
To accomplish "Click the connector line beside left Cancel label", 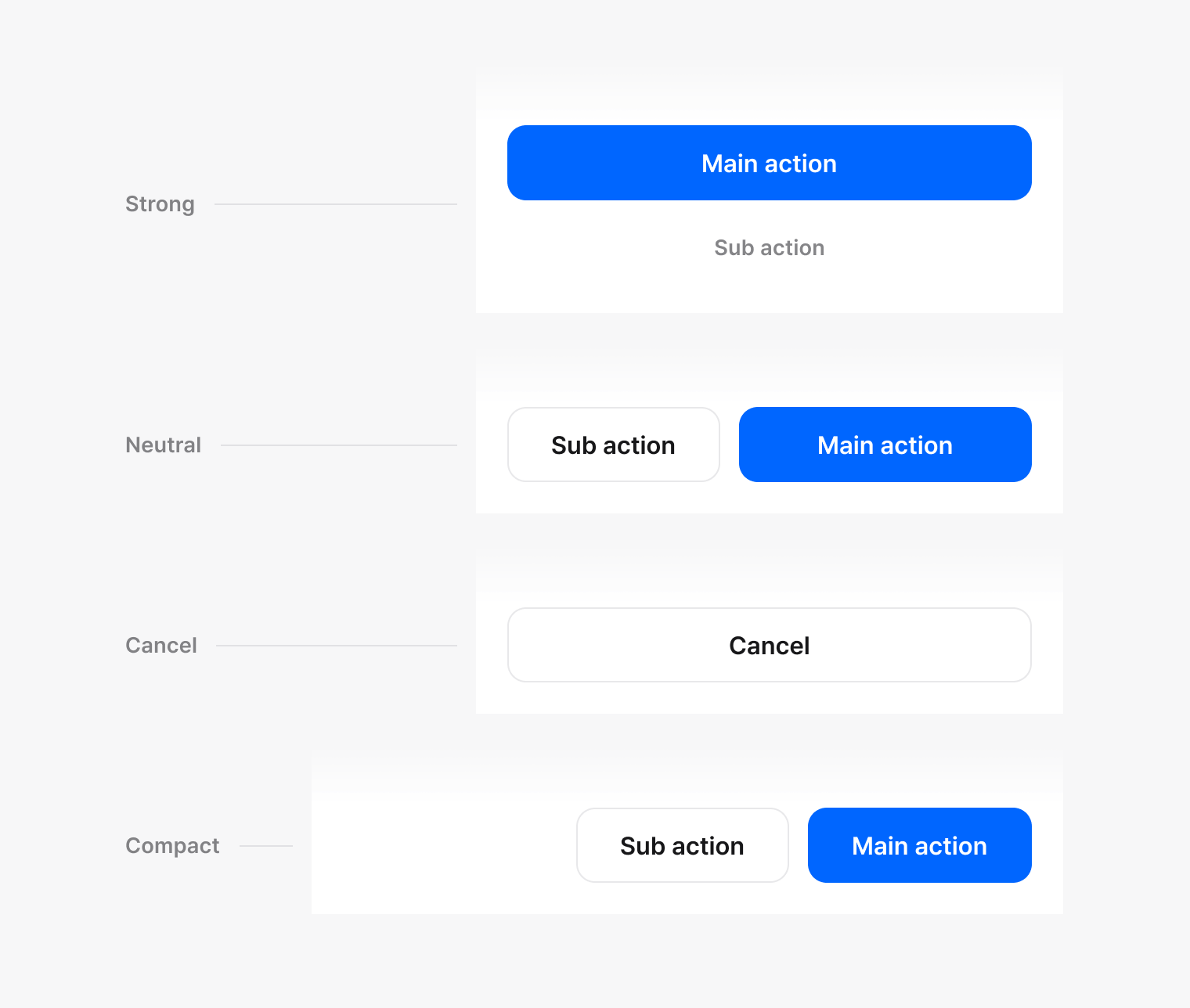I will click(336, 646).
